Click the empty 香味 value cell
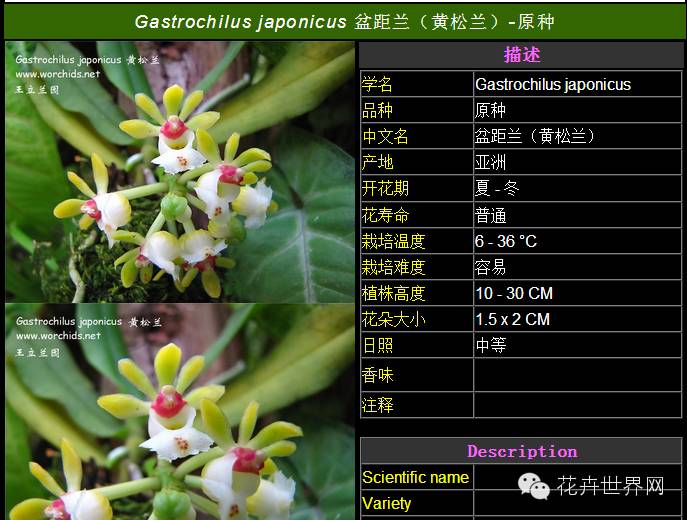This screenshot has height=520, width=687. (x=578, y=375)
